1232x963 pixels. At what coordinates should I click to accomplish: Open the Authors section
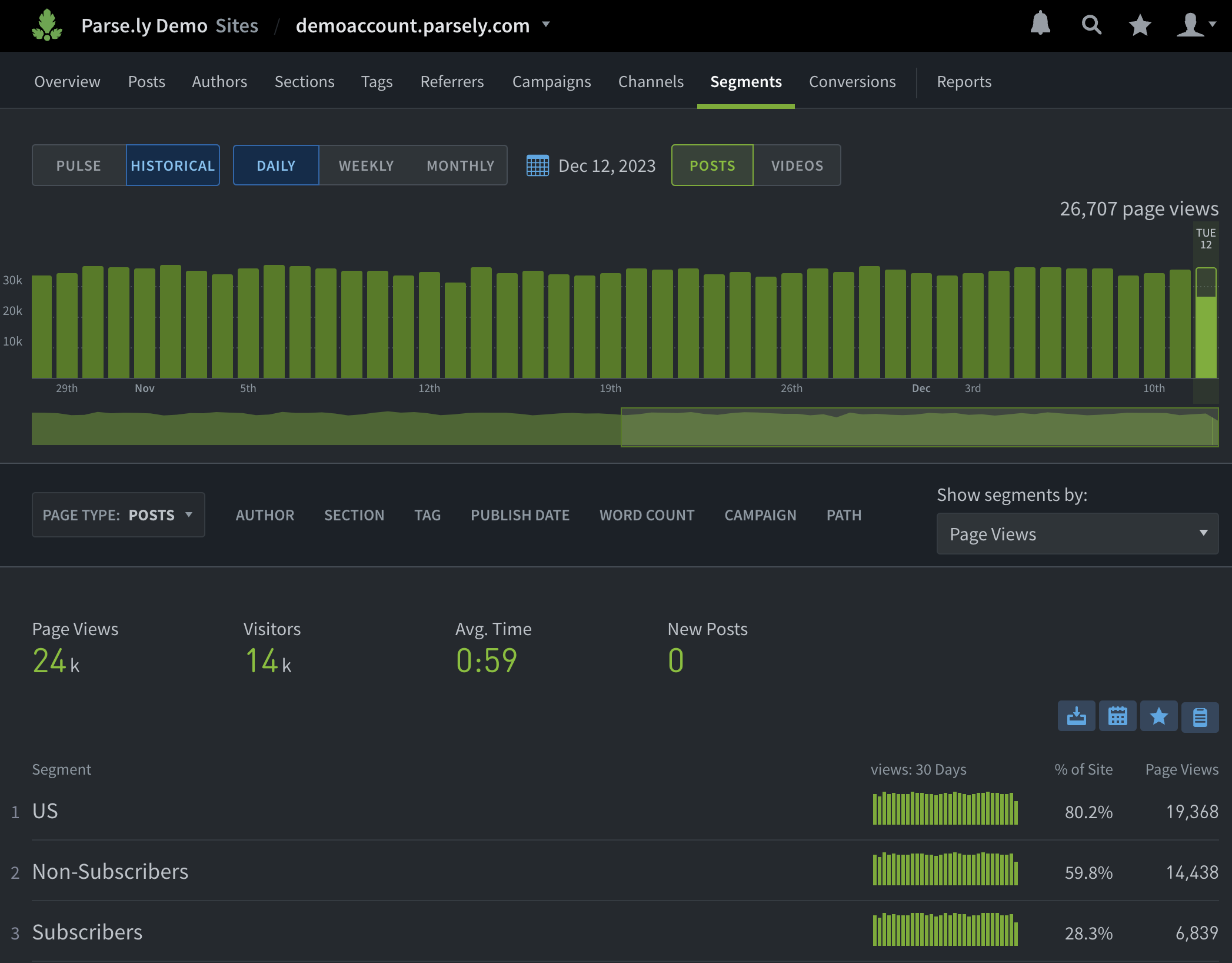coord(219,82)
